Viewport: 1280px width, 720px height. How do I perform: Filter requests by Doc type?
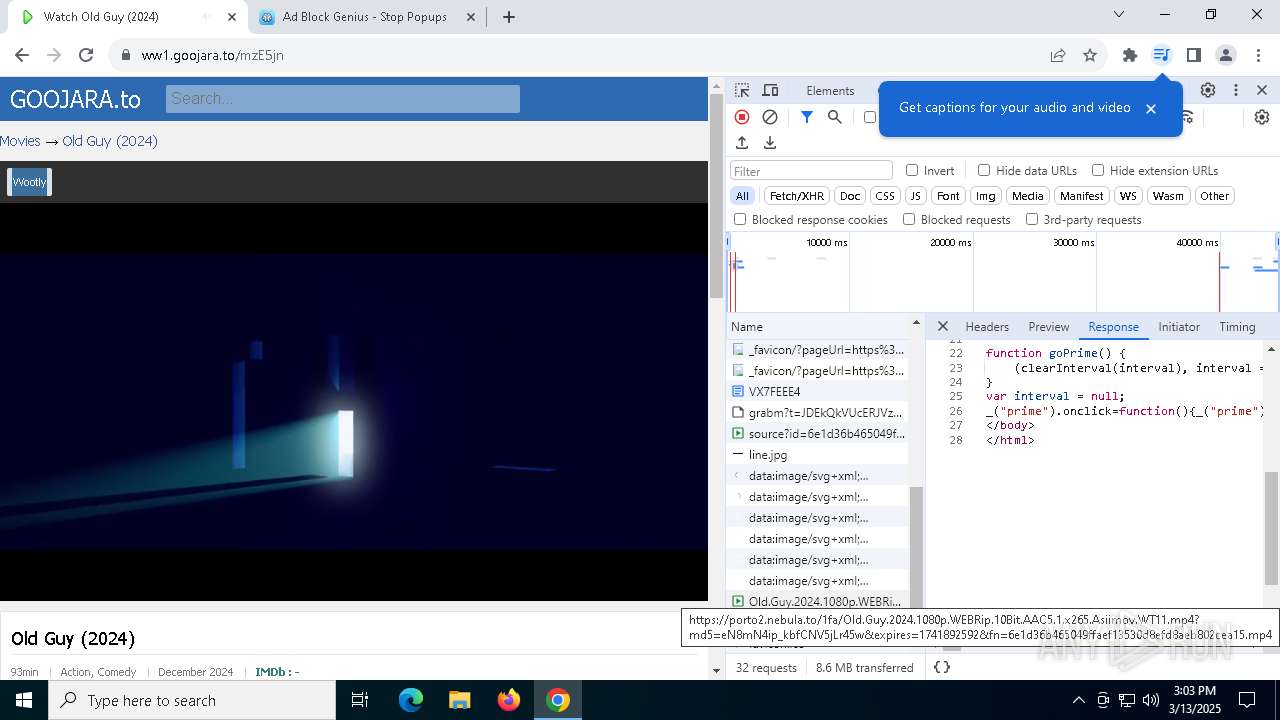coord(850,196)
